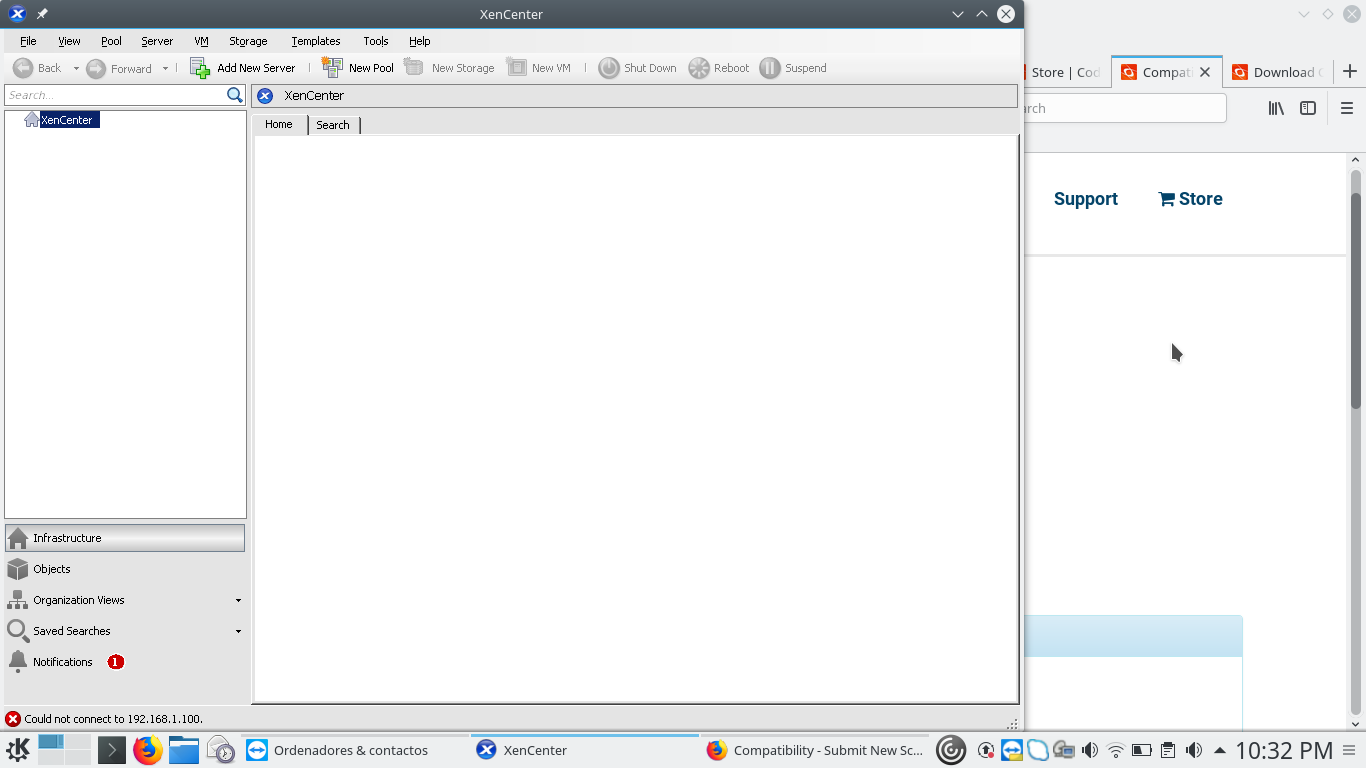Click the battery status tray icon
The image size is (1366, 768).
[1142, 750]
